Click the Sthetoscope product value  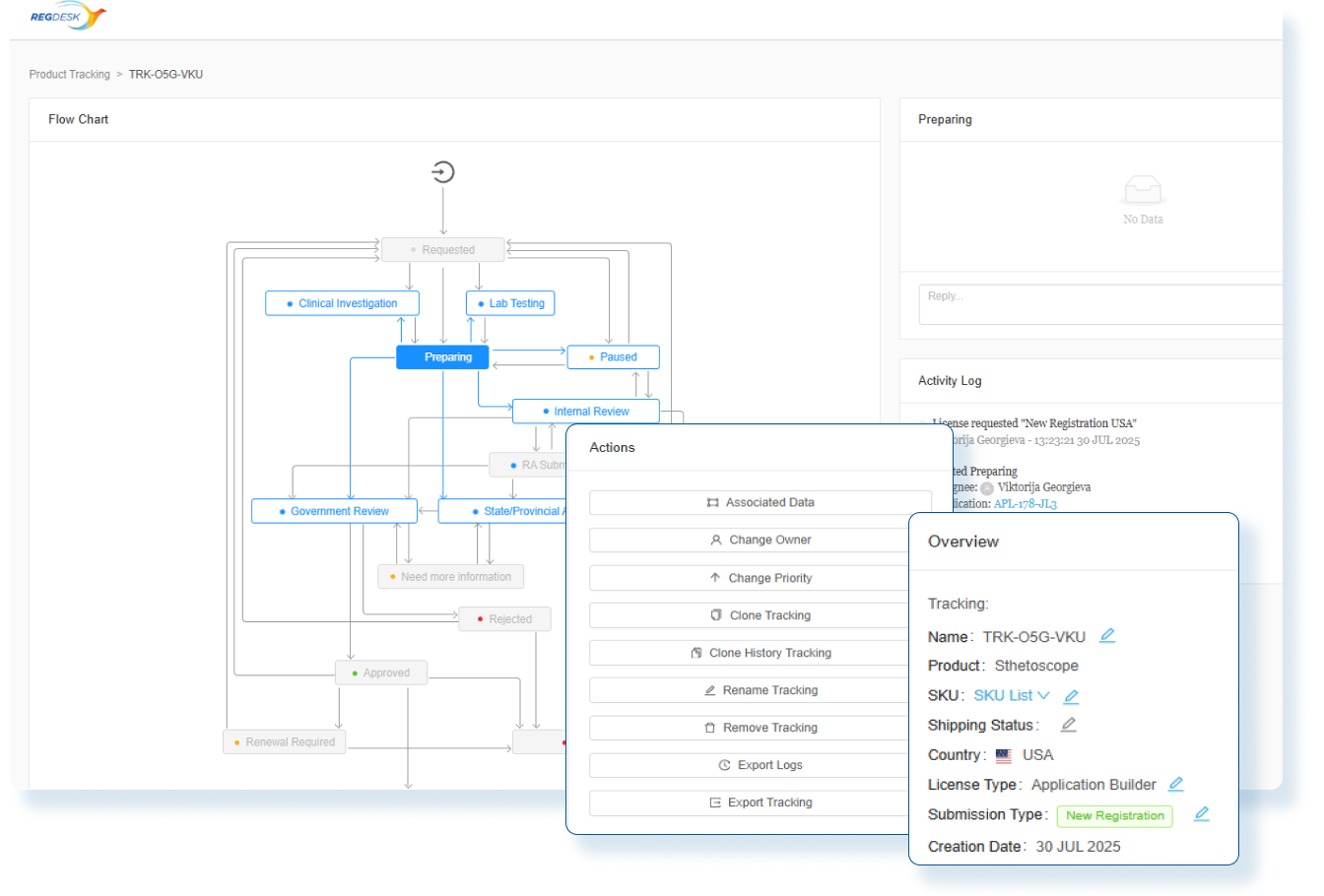coord(1036,666)
